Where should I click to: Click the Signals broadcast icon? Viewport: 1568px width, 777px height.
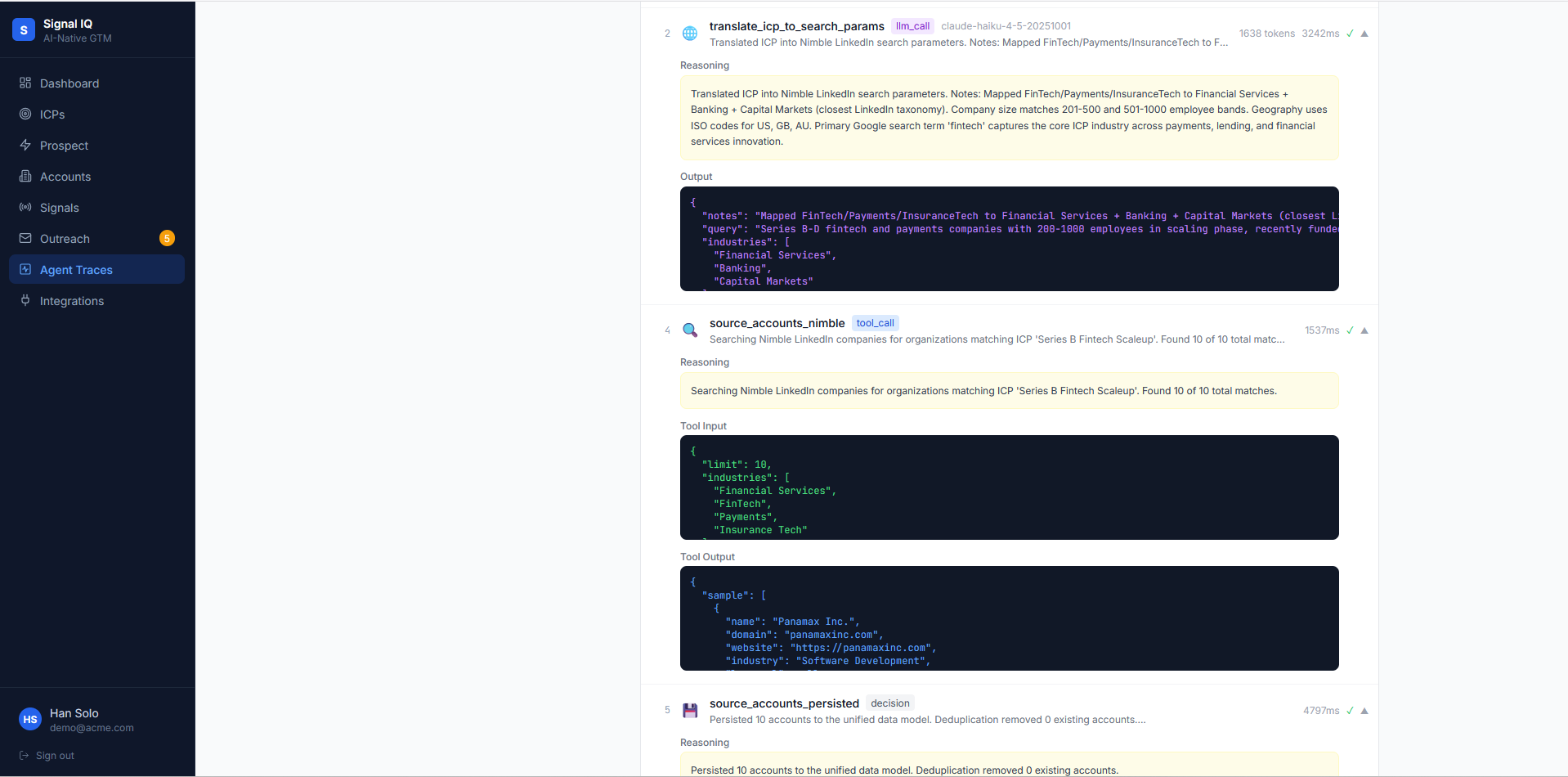[x=25, y=207]
